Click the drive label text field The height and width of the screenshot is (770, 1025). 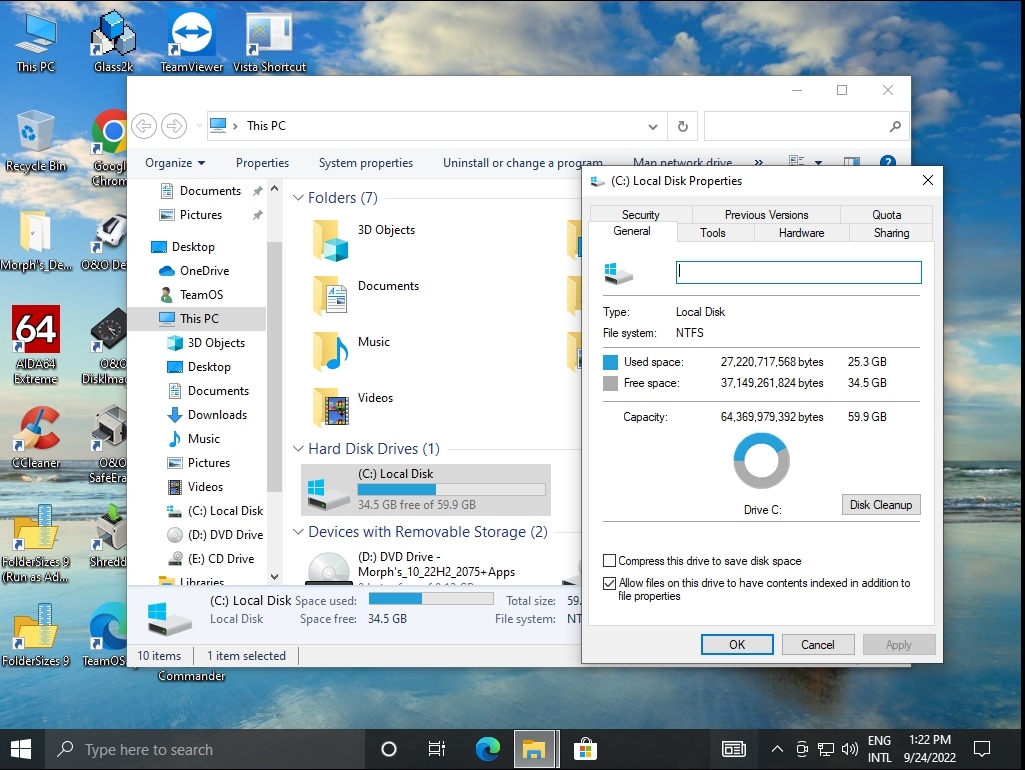click(798, 272)
